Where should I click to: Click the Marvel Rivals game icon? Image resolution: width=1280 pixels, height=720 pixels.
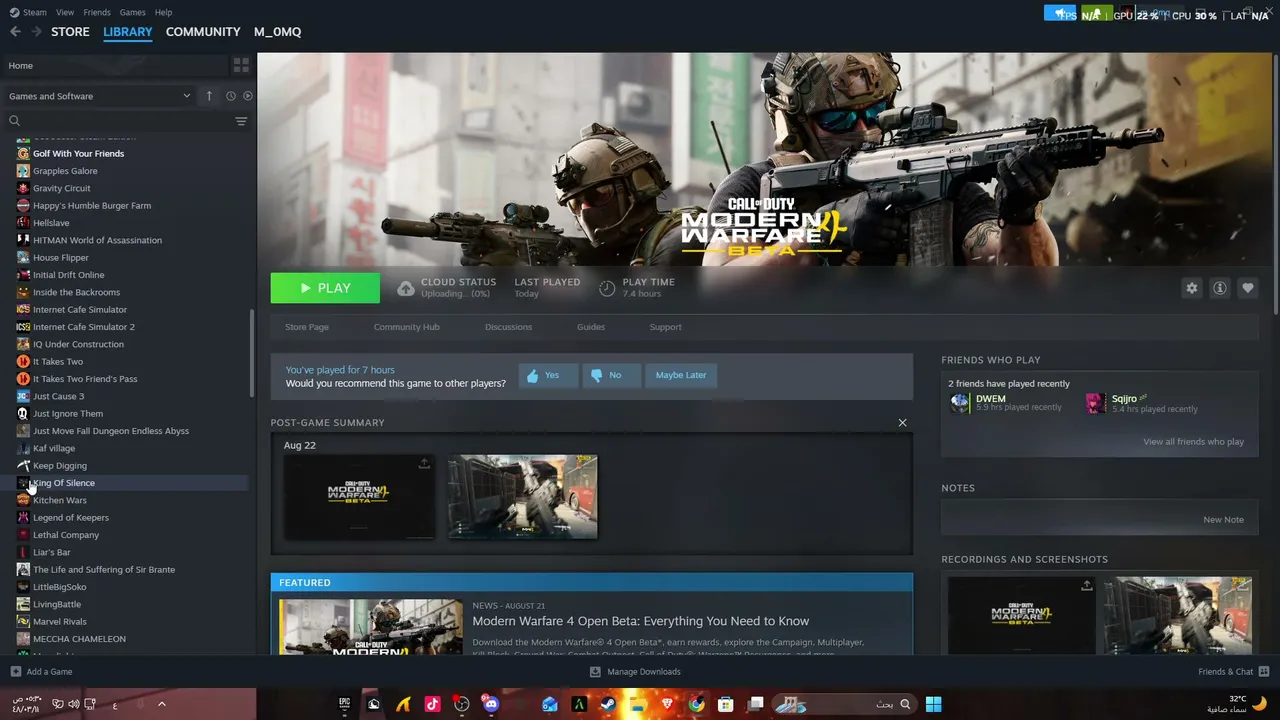pos(23,622)
